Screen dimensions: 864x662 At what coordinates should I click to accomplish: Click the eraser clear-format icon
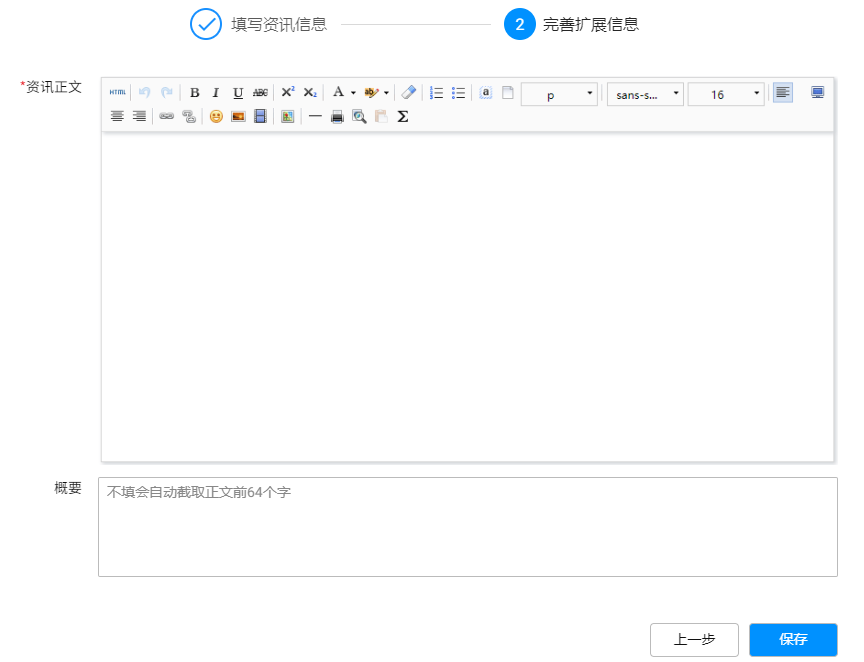coord(408,93)
